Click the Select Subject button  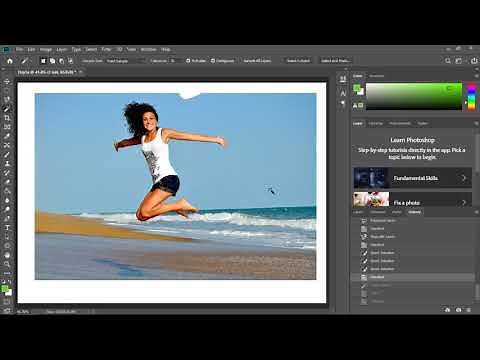pos(298,61)
